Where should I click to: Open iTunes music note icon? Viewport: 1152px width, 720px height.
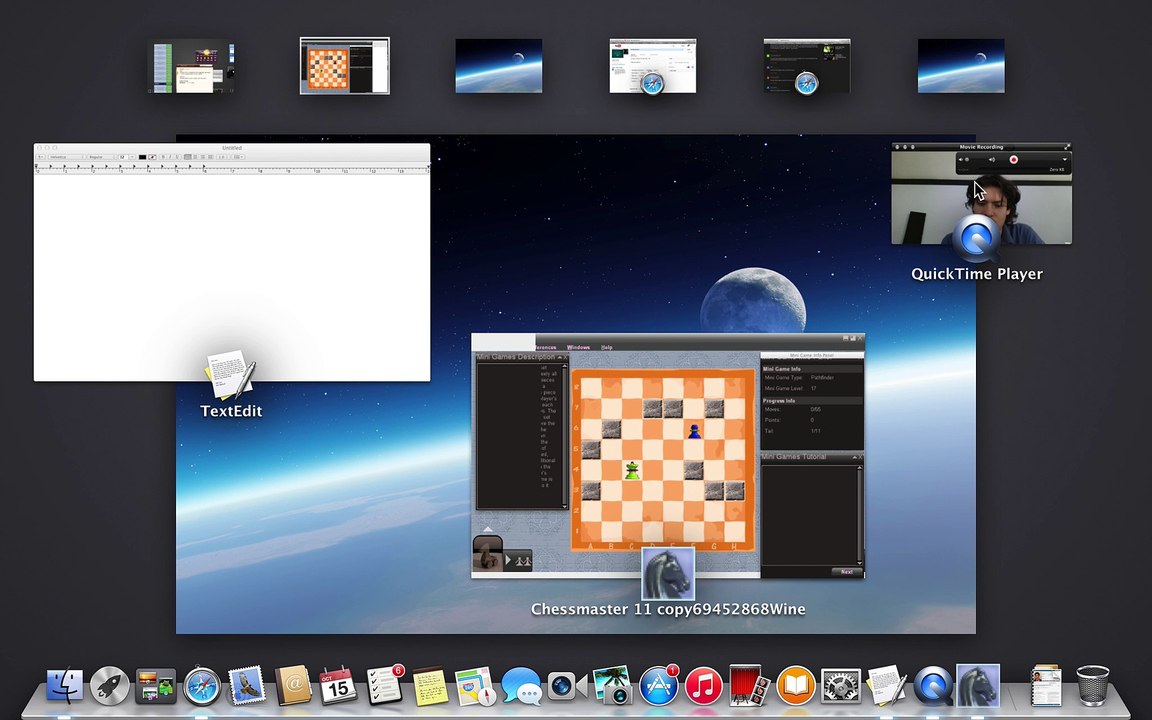[703, 685]
